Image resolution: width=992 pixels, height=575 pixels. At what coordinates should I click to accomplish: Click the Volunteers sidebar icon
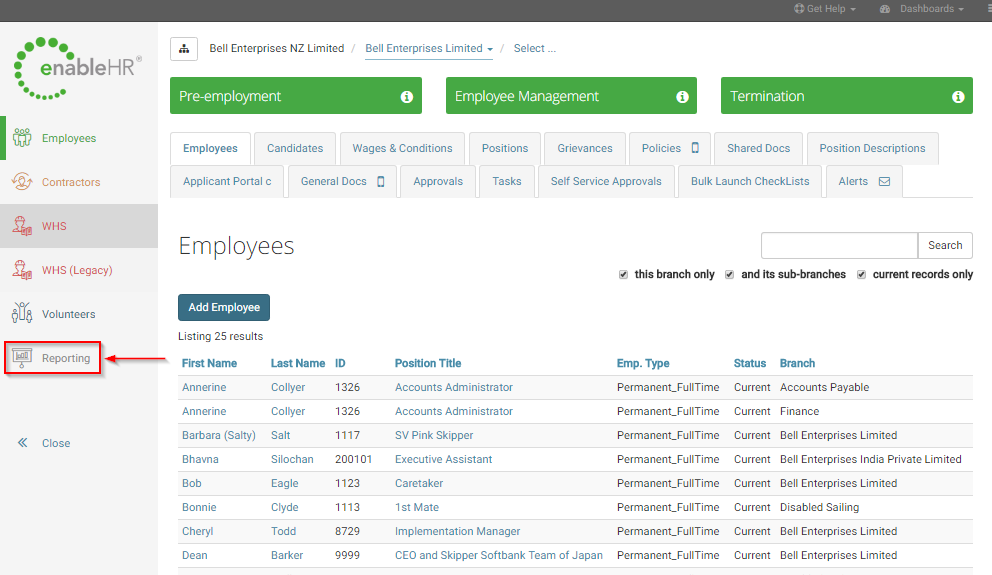(x=22, y=314)
